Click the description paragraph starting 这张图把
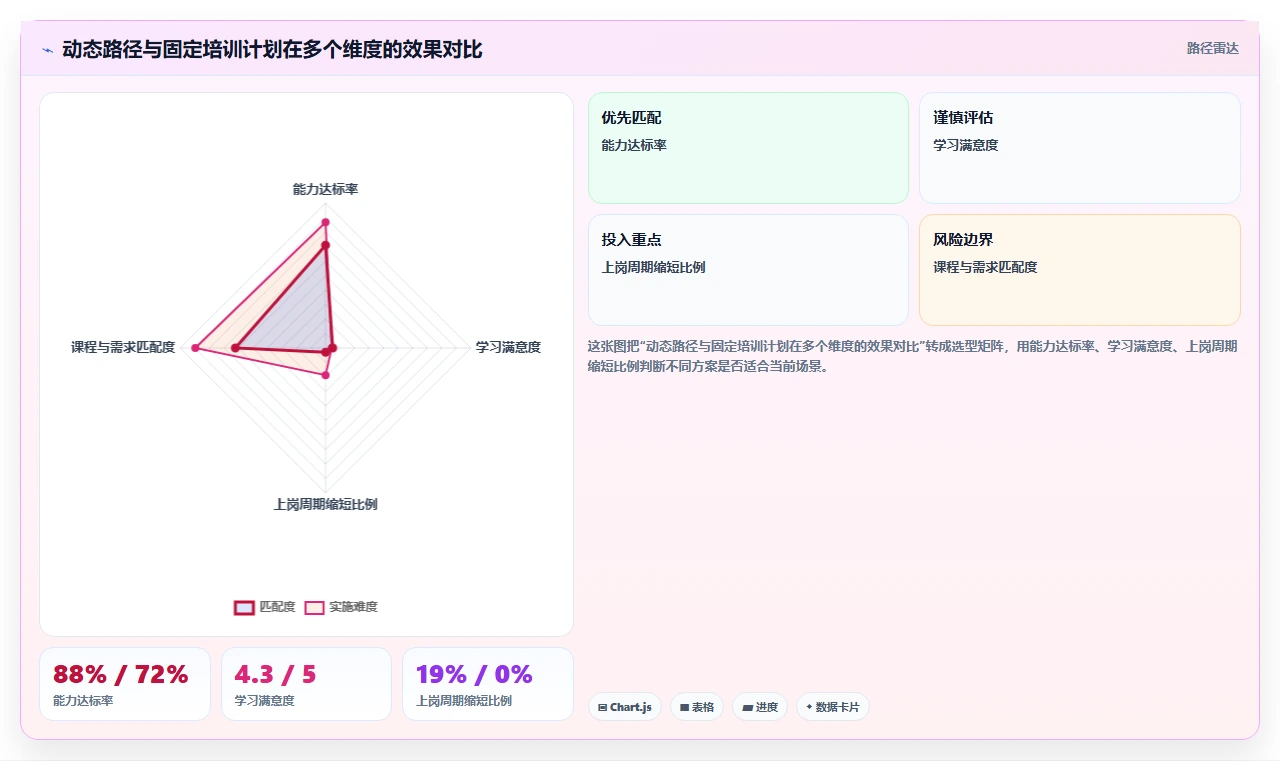 click(913, 356)
